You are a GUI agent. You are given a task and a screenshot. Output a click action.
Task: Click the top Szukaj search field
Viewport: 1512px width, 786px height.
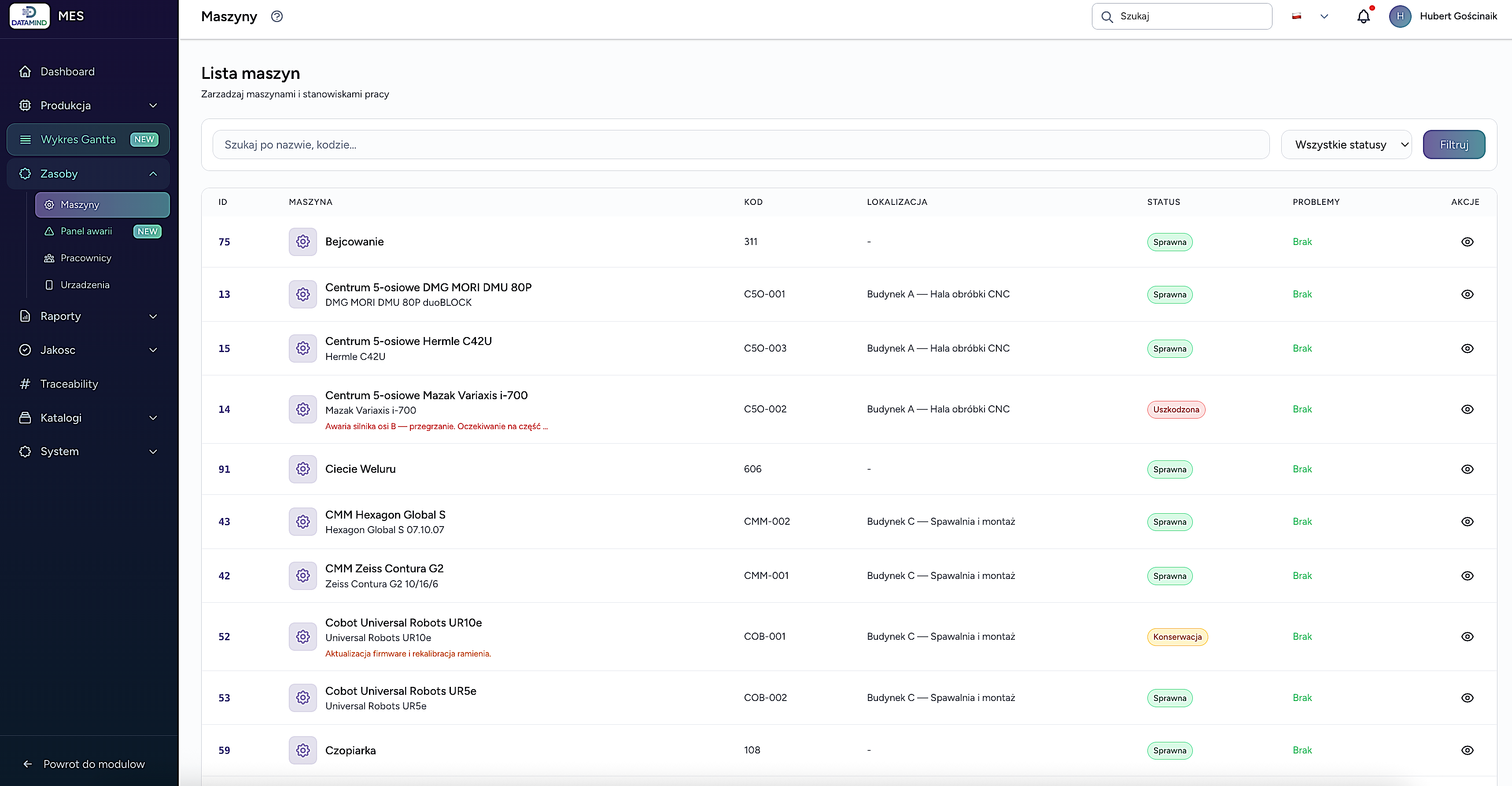tap(1181, 16)
